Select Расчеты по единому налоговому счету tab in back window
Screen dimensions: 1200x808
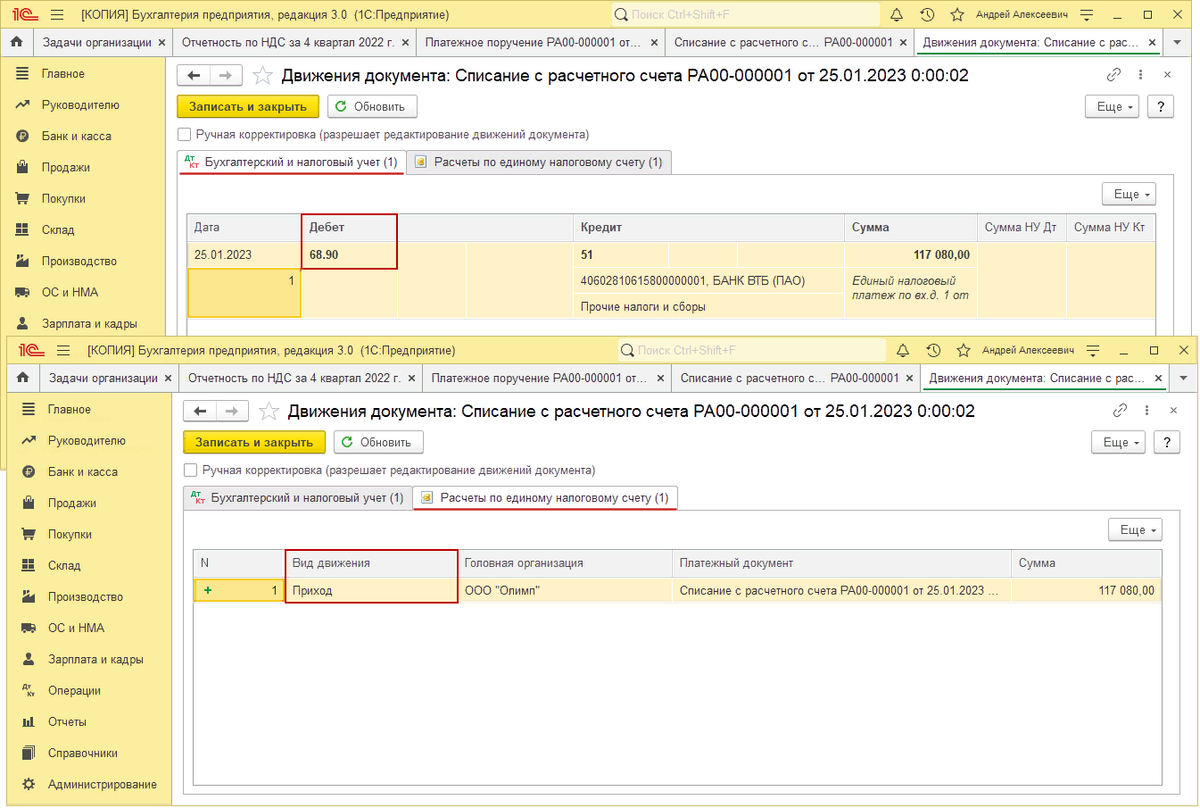tap(539, 162)
